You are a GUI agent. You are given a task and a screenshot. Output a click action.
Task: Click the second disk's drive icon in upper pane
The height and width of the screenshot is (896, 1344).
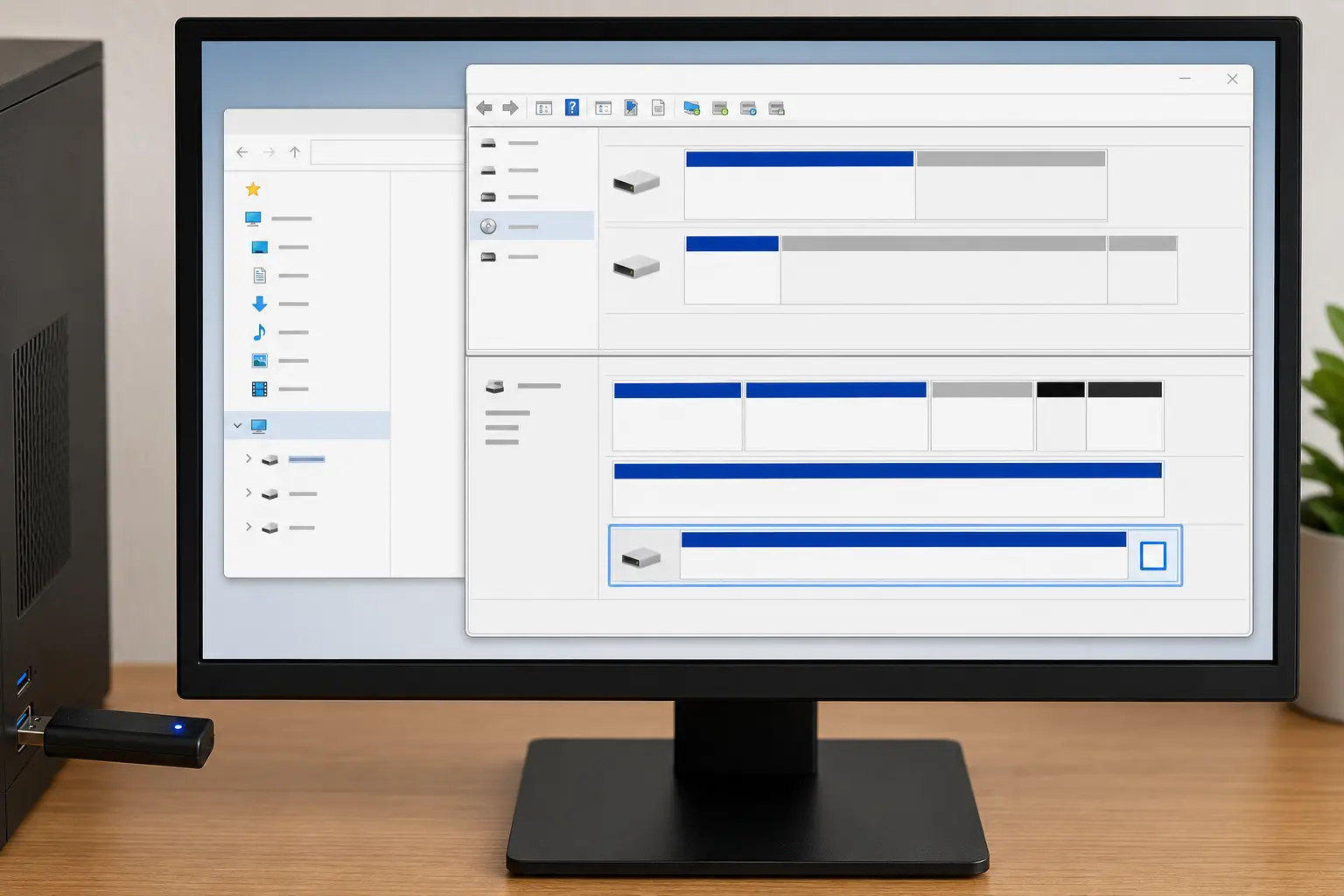click(636, 267)
